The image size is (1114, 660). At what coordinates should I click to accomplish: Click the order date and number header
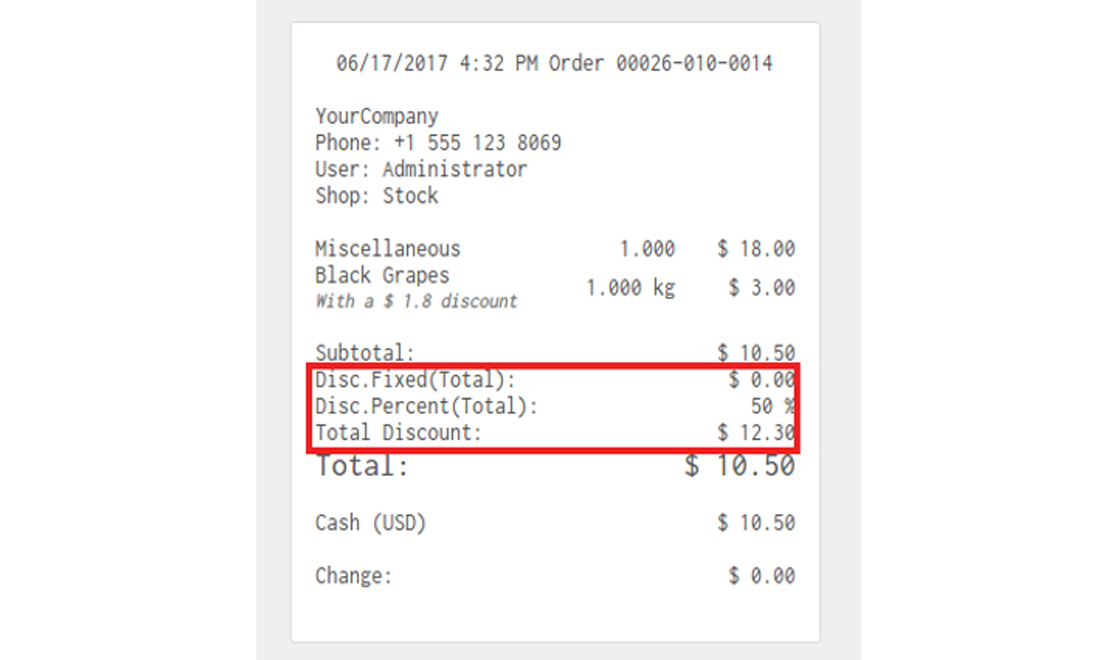(x=554, y=63)
